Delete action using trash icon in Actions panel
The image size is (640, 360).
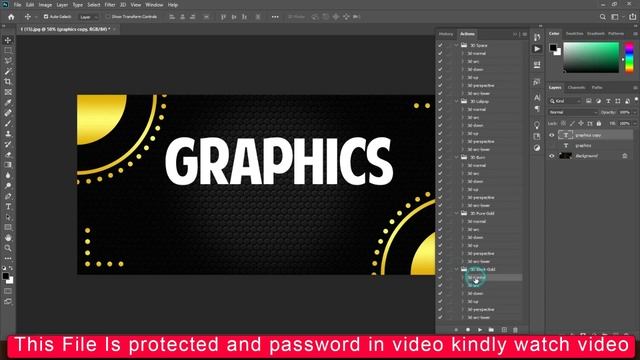coord(515,330)
